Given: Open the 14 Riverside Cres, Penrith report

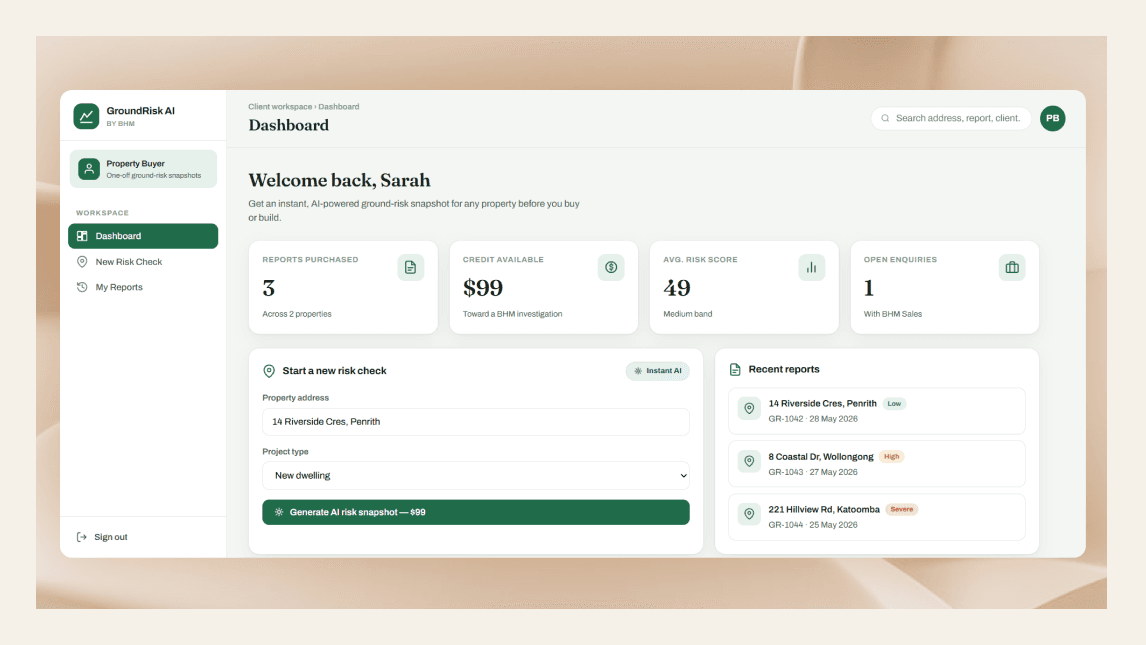Looking at the screenshot, I should coord(876,411).
